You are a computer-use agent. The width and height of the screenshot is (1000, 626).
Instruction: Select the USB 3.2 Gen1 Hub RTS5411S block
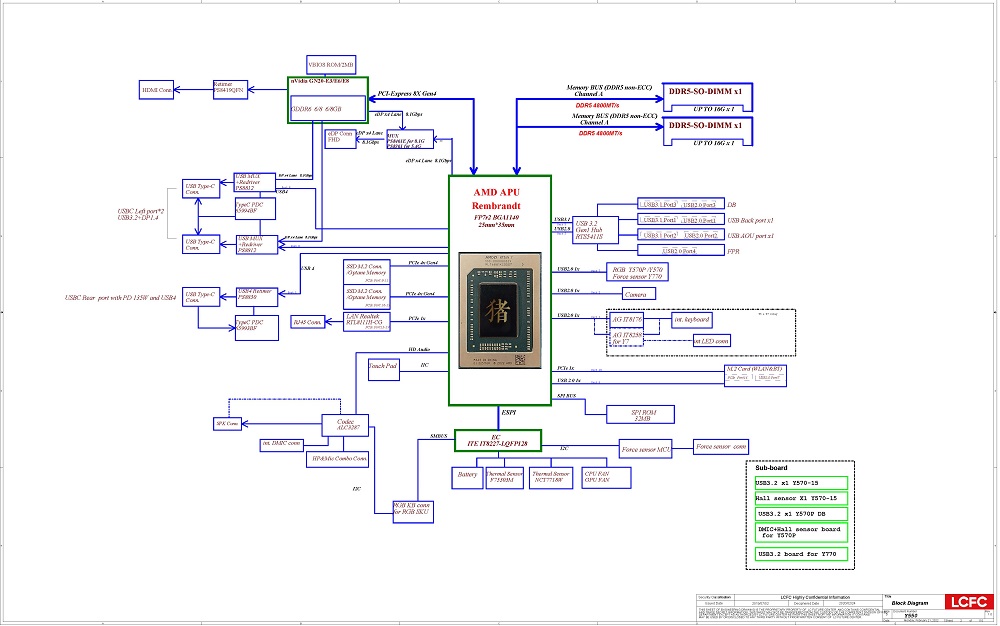click(x=596, y=230)
